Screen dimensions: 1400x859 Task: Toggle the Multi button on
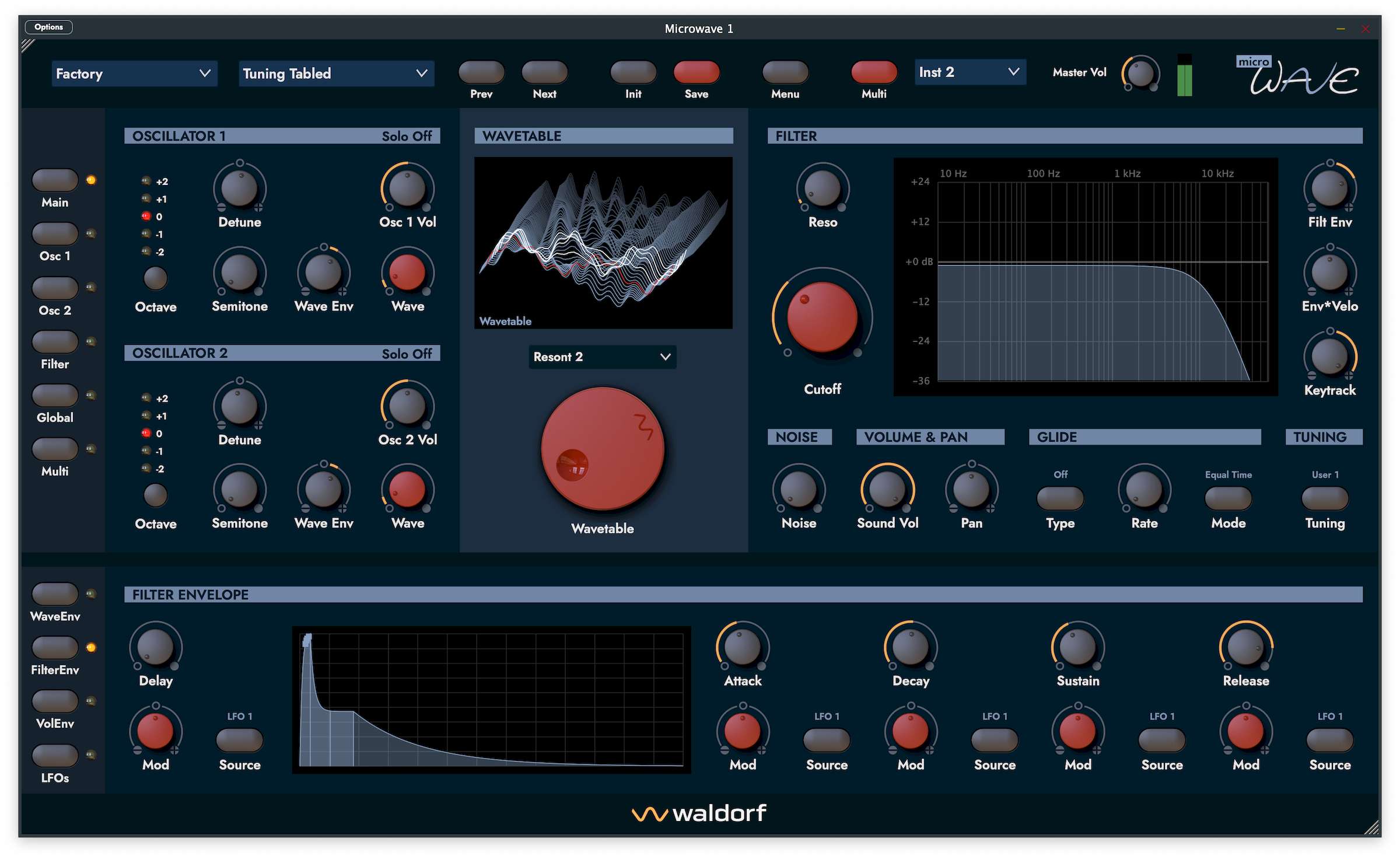(868, 73)
